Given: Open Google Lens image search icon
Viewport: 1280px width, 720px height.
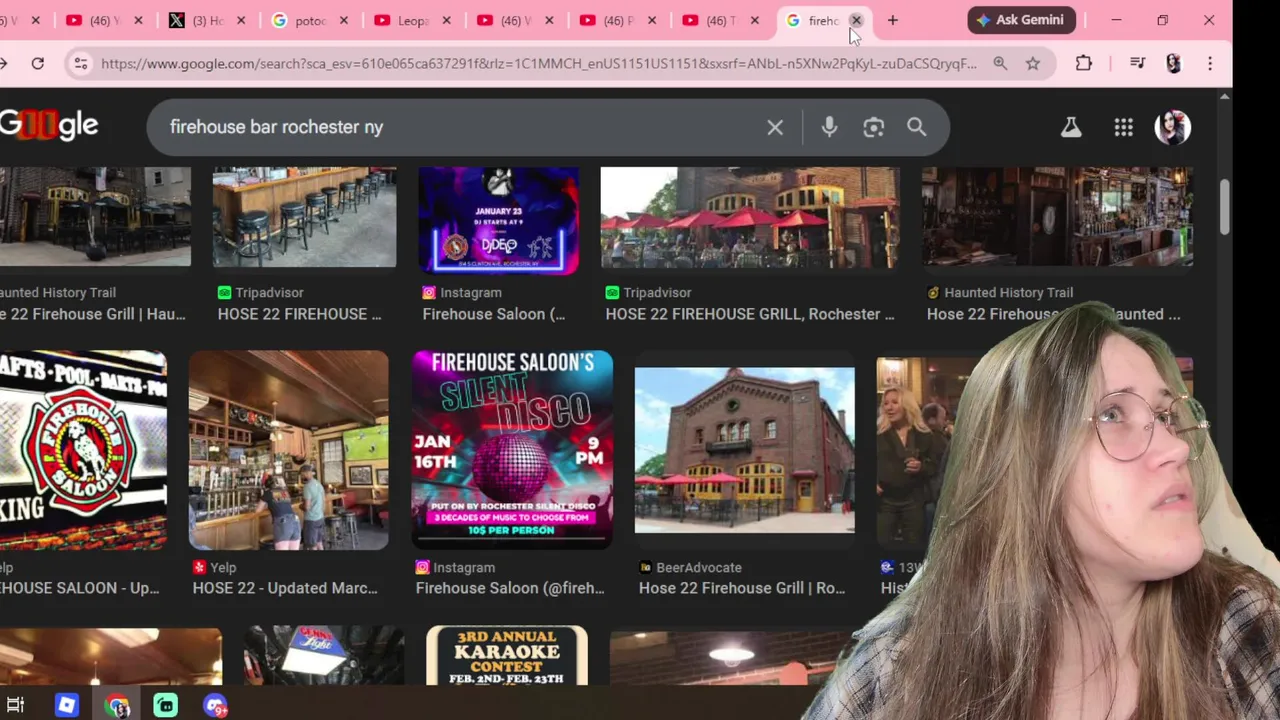Looking at the screenshot, I should pyautogui.click(x=873, y=127).
